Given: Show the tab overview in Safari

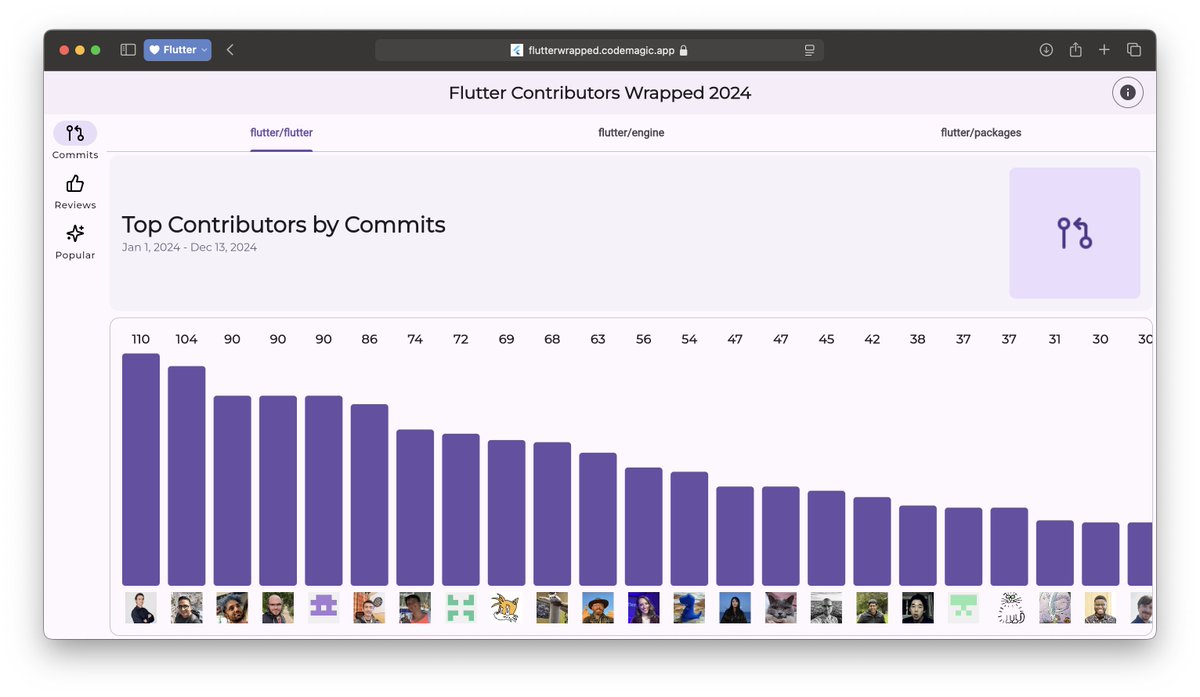Looking at the screenshot, I should [x=1134, y=49].
